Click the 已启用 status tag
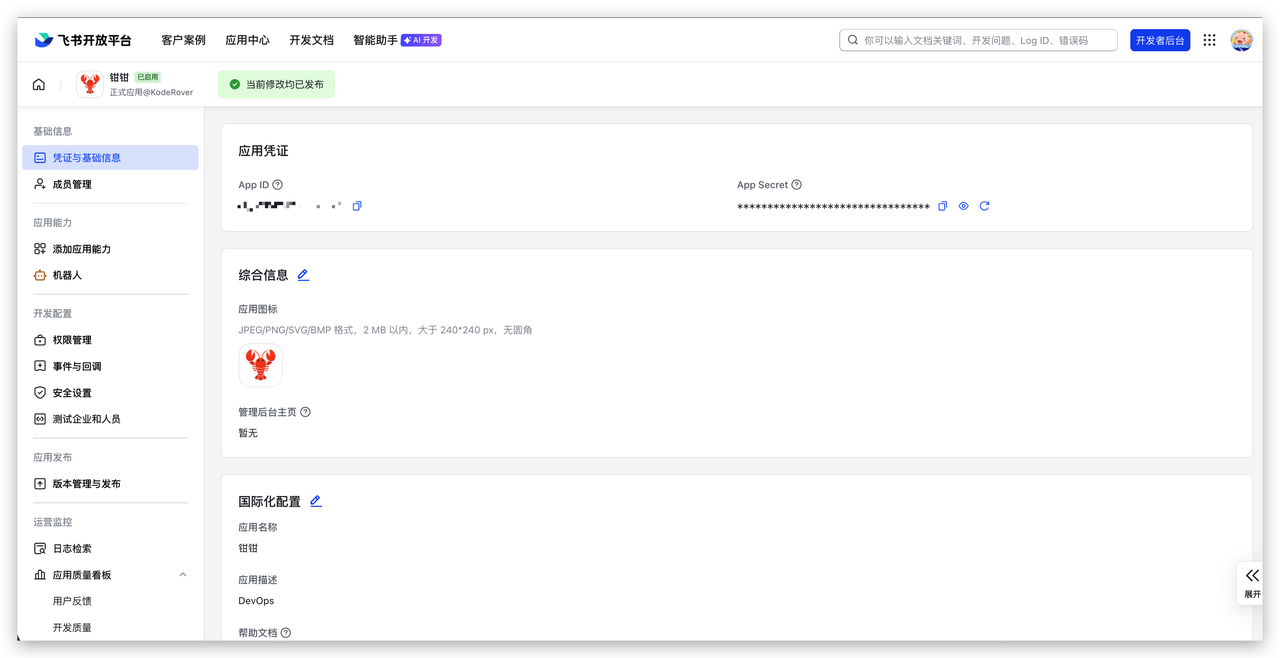The width and height of the screenshot is (1280, 658). [148, 77]
